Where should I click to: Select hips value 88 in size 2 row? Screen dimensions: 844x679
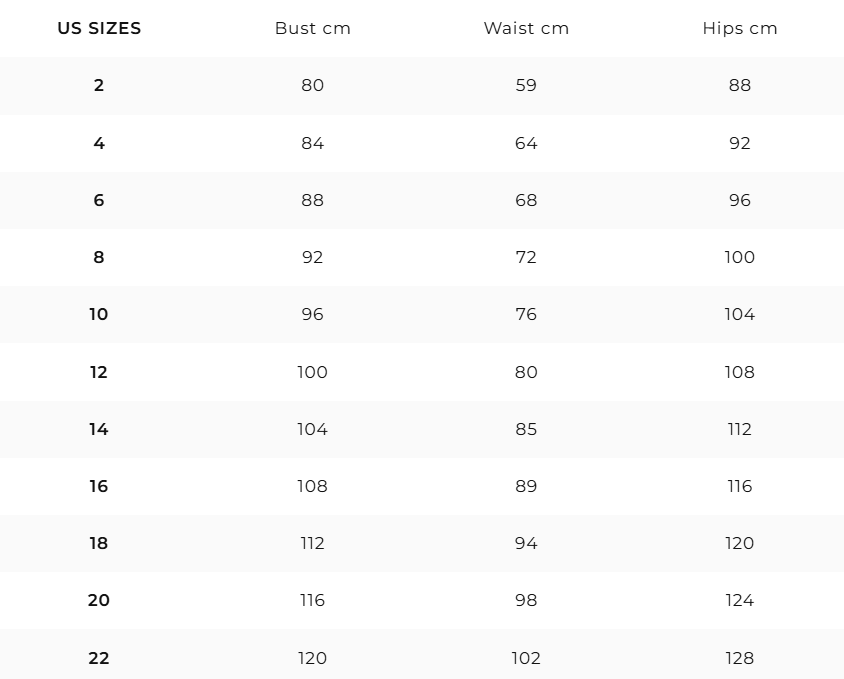pos(740,85)
